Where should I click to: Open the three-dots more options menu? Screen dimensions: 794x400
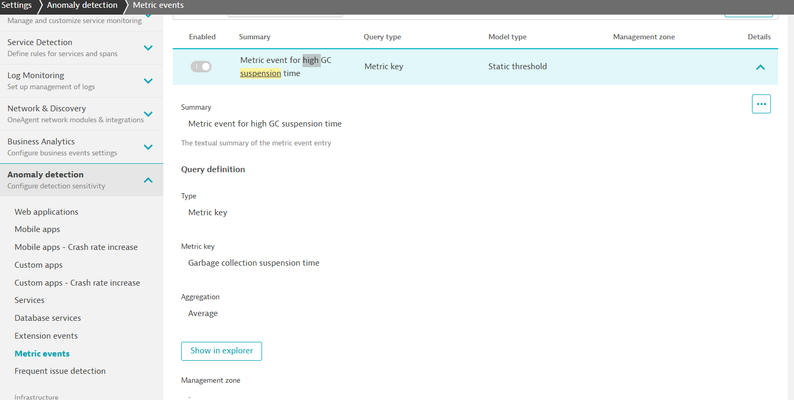tap(761, 103)
